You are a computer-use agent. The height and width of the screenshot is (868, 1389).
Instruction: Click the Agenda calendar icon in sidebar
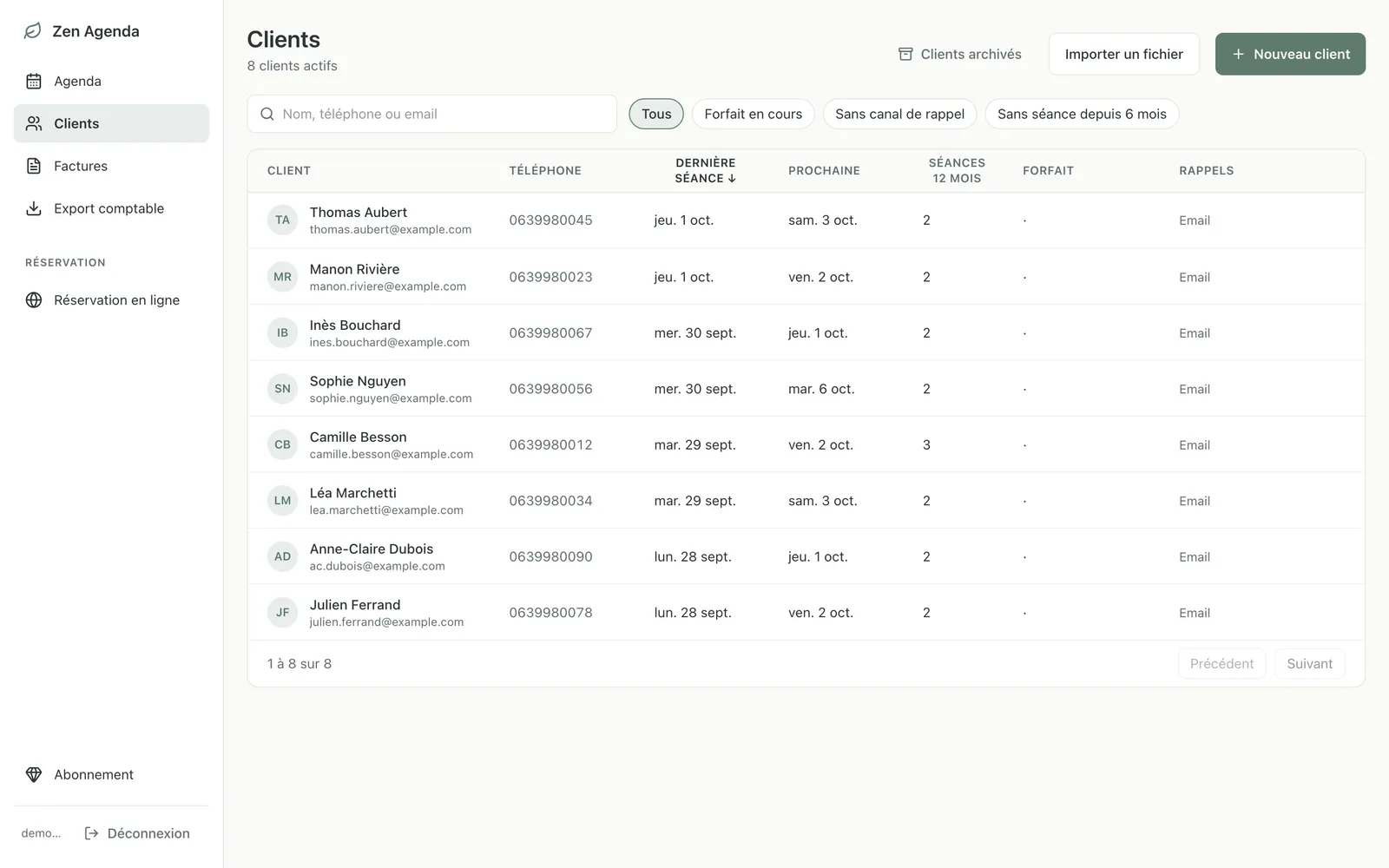[34, 81]
